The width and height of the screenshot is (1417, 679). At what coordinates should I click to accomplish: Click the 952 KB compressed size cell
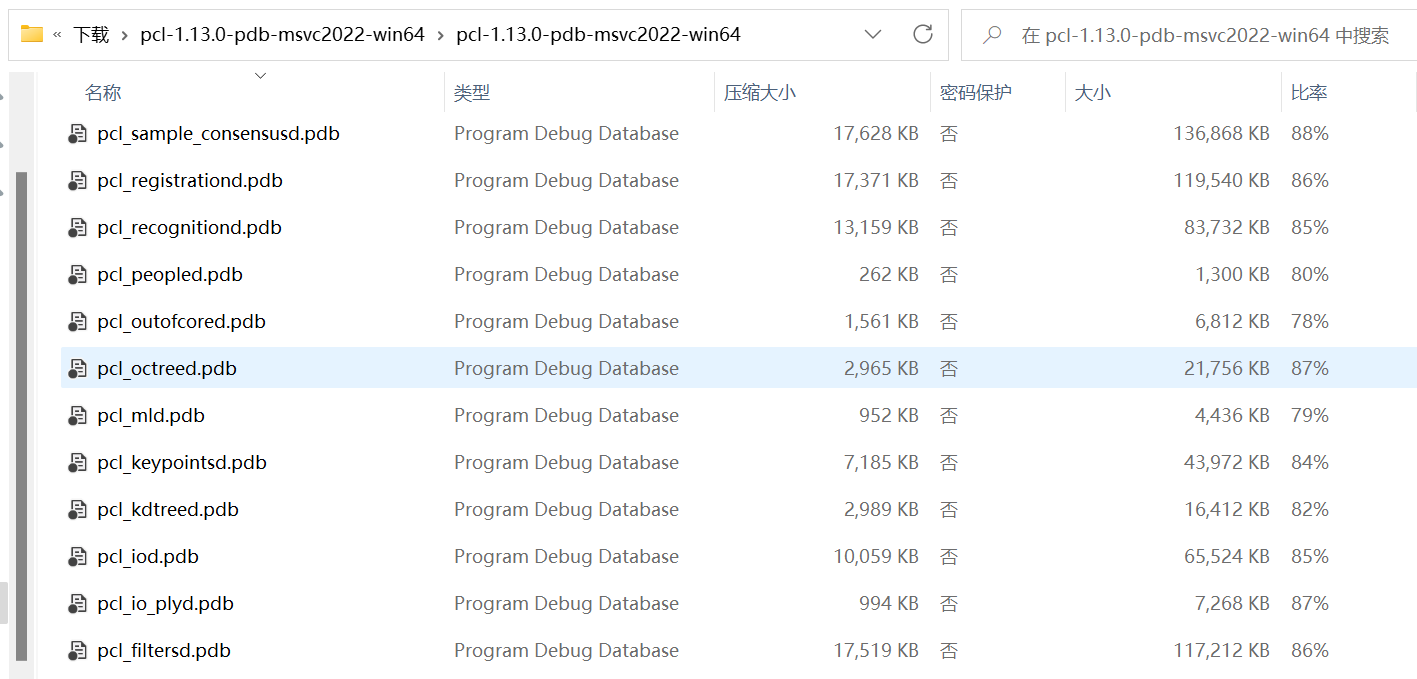point(889,416)
